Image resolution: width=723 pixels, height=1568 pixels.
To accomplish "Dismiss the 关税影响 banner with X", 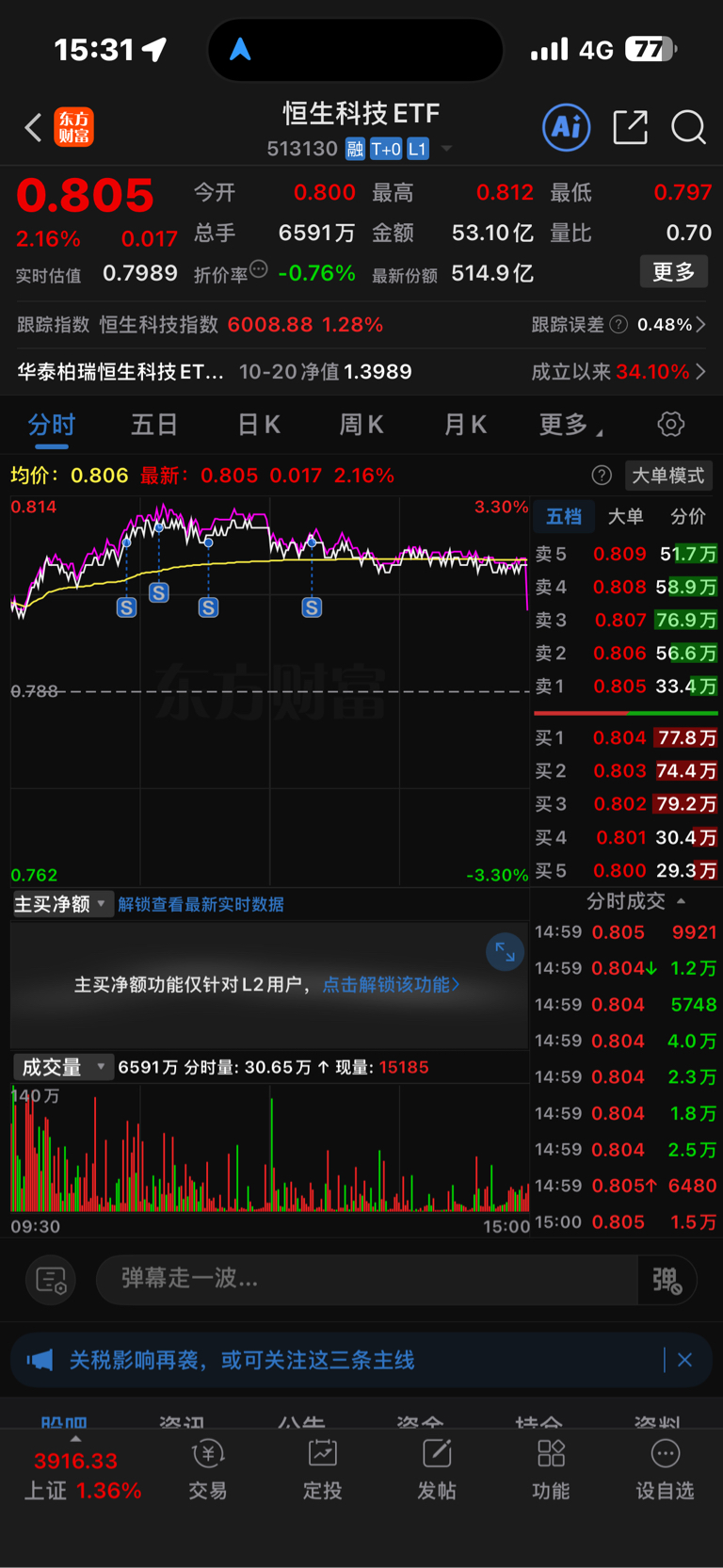I will (684, 1360).
